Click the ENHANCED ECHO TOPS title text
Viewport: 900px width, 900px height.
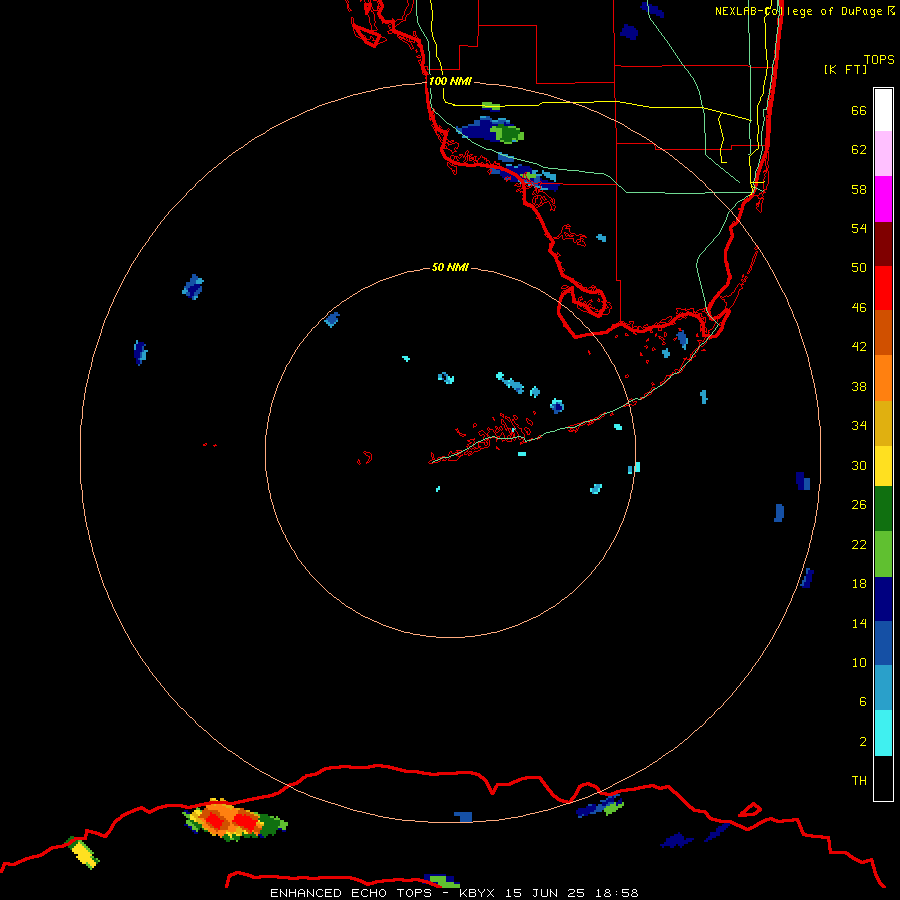click(x=351, y=893)
